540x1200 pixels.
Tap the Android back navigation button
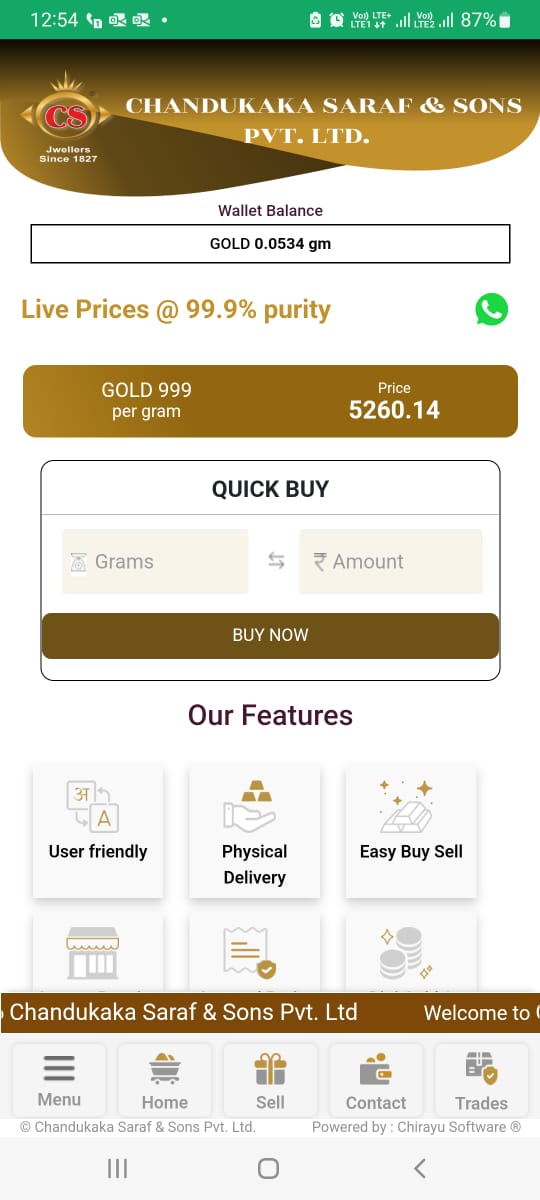pyautogui.click(x=420, y=1168)
